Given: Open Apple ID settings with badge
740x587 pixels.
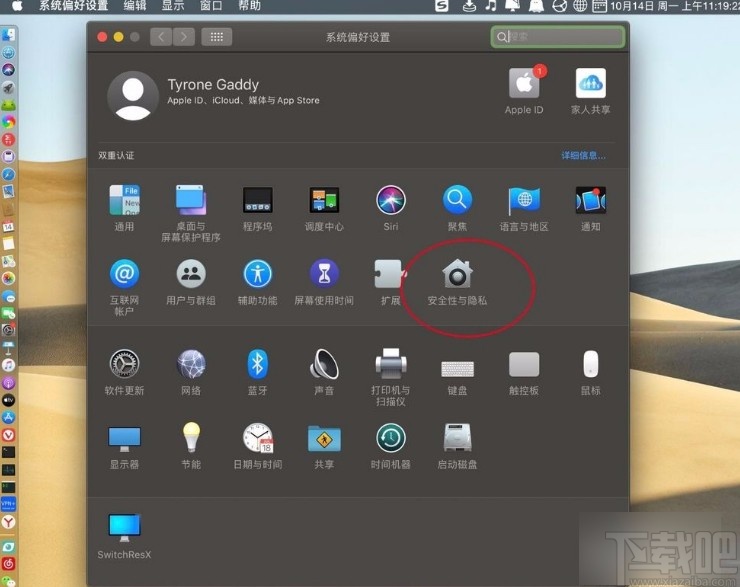Looking at the screenshot, I should (525, 83).
